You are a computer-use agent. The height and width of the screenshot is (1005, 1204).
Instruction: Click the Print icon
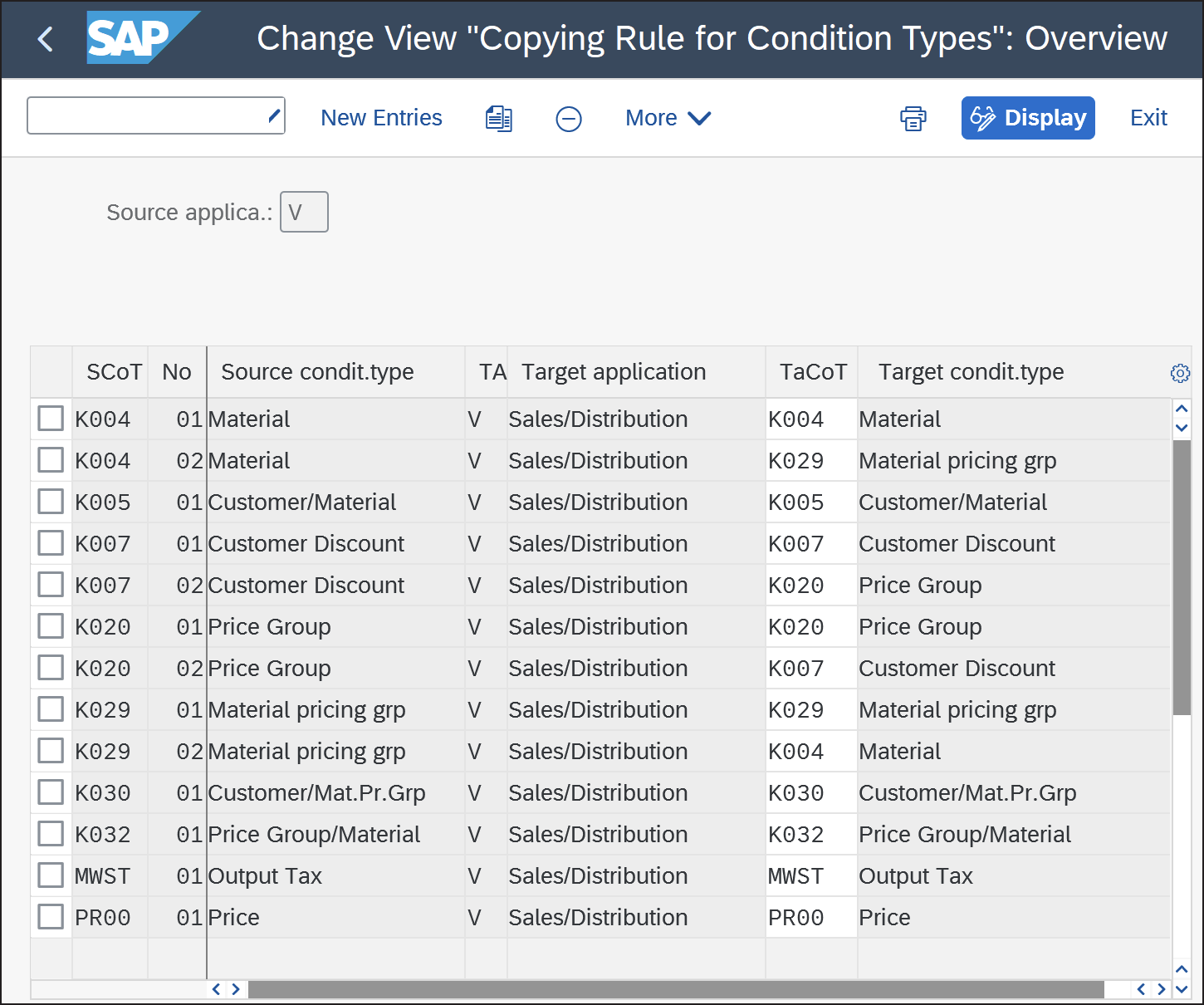913,118
